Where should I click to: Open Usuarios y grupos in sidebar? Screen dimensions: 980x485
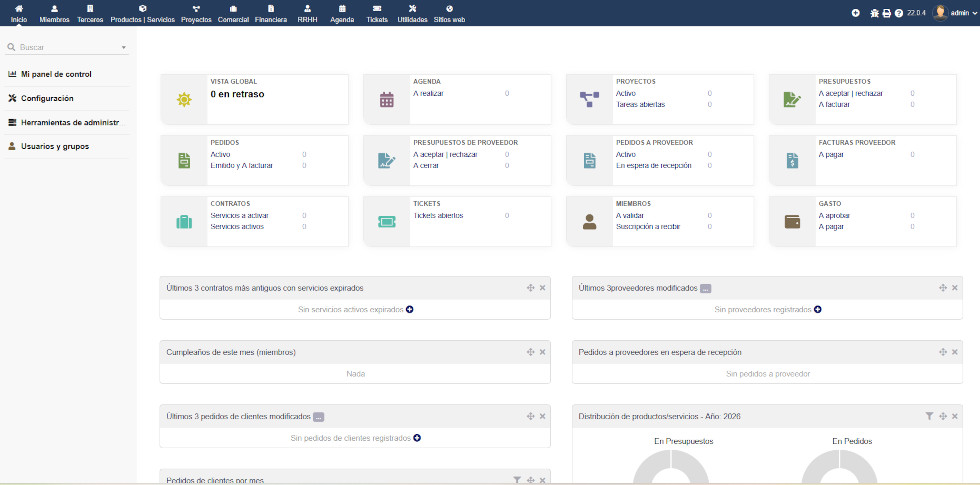point(54,146)
